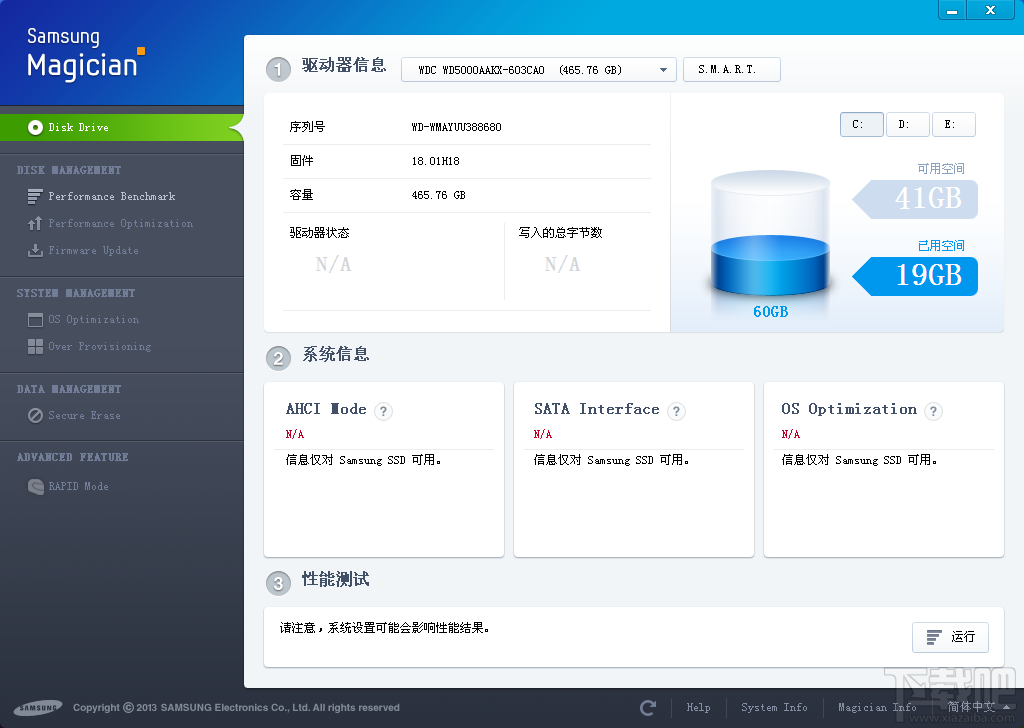Open the AHCI Mode help tooltip
Image resolution: width=1024 pixels, height=728 pixels.
coord(383,411)
